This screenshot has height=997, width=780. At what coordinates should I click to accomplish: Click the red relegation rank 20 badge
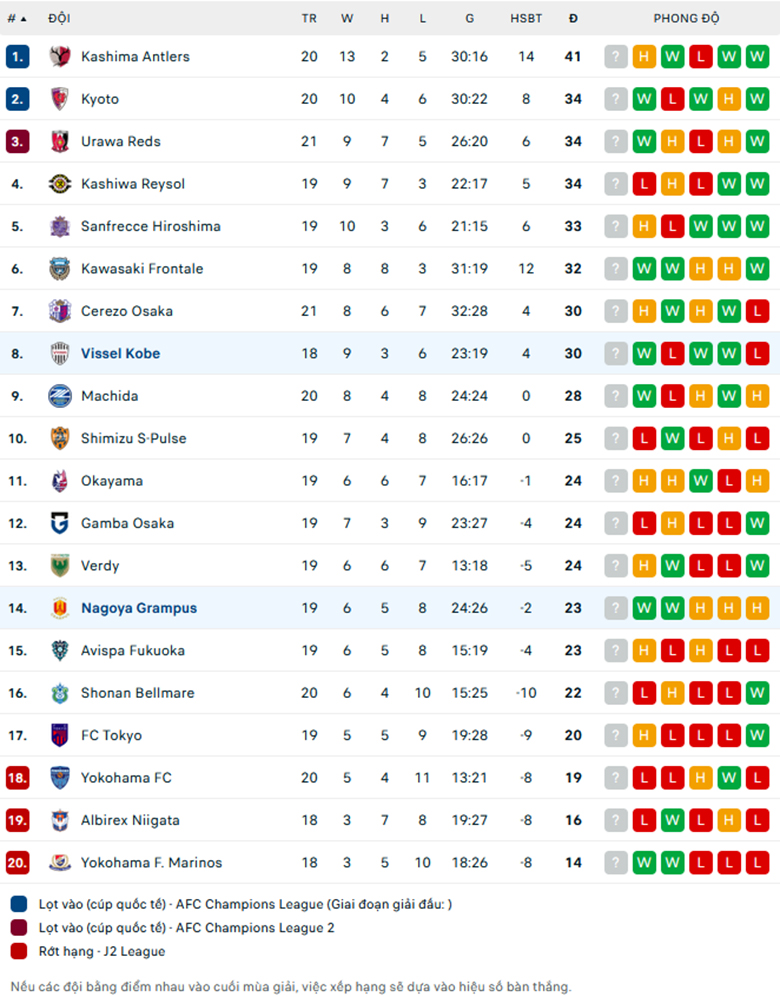coord(17,863)
